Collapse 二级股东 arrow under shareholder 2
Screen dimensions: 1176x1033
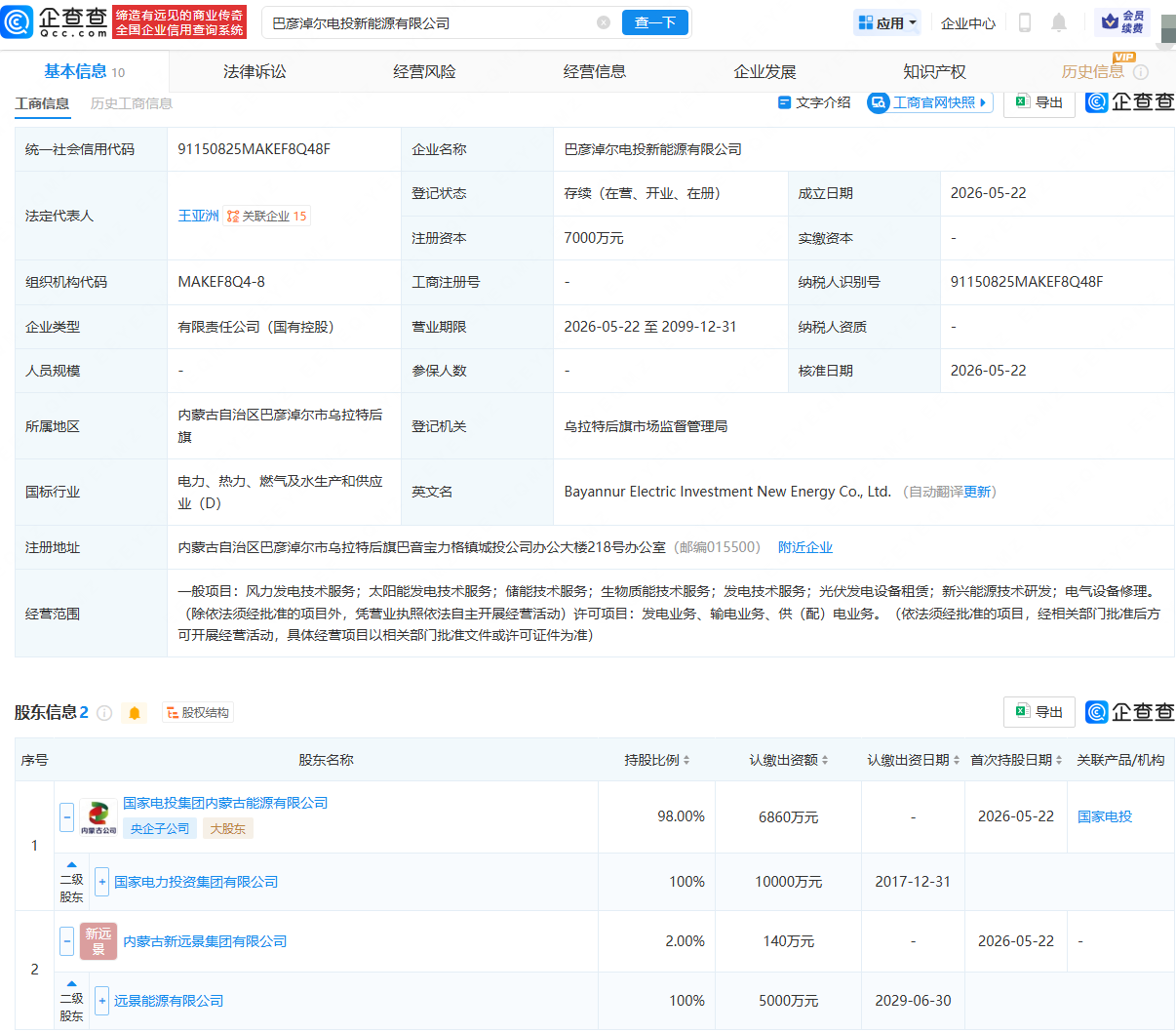71,983
